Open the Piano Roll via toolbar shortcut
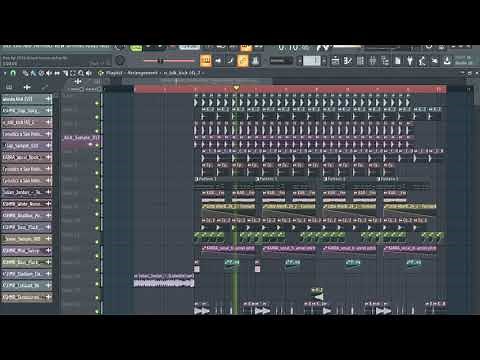The height and width of the screenshot is (360, 480). click(348, 61)
